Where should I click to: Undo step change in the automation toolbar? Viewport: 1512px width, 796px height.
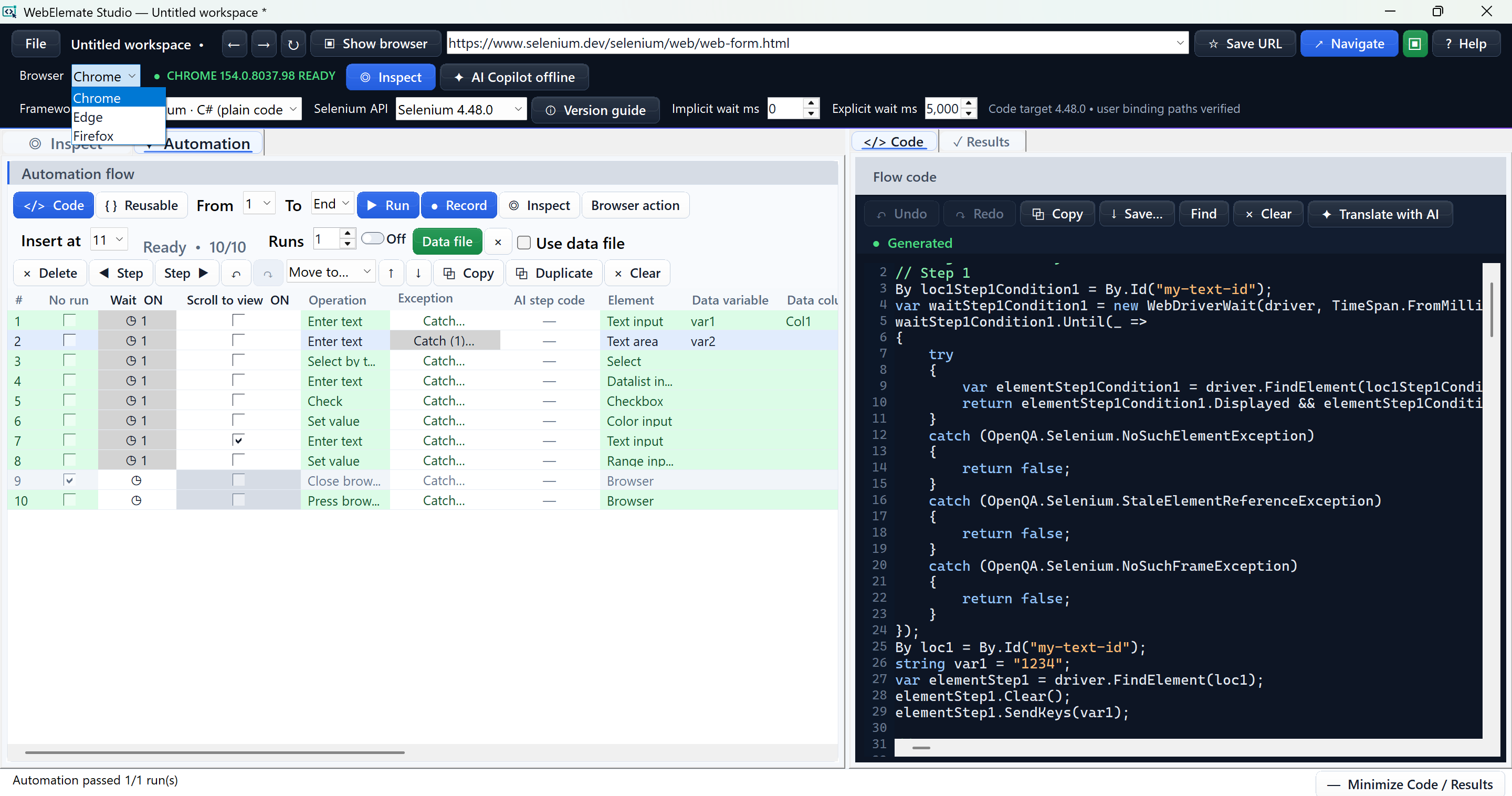(236, 273)
